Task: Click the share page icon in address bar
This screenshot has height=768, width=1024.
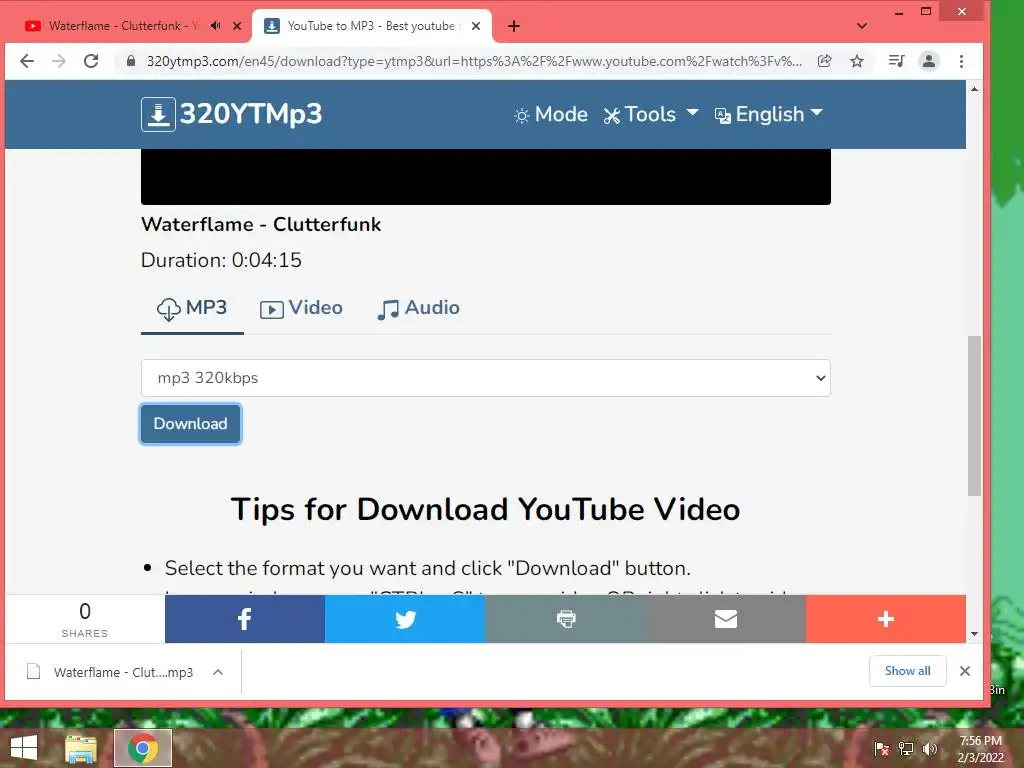Action: tap(825, 61)
